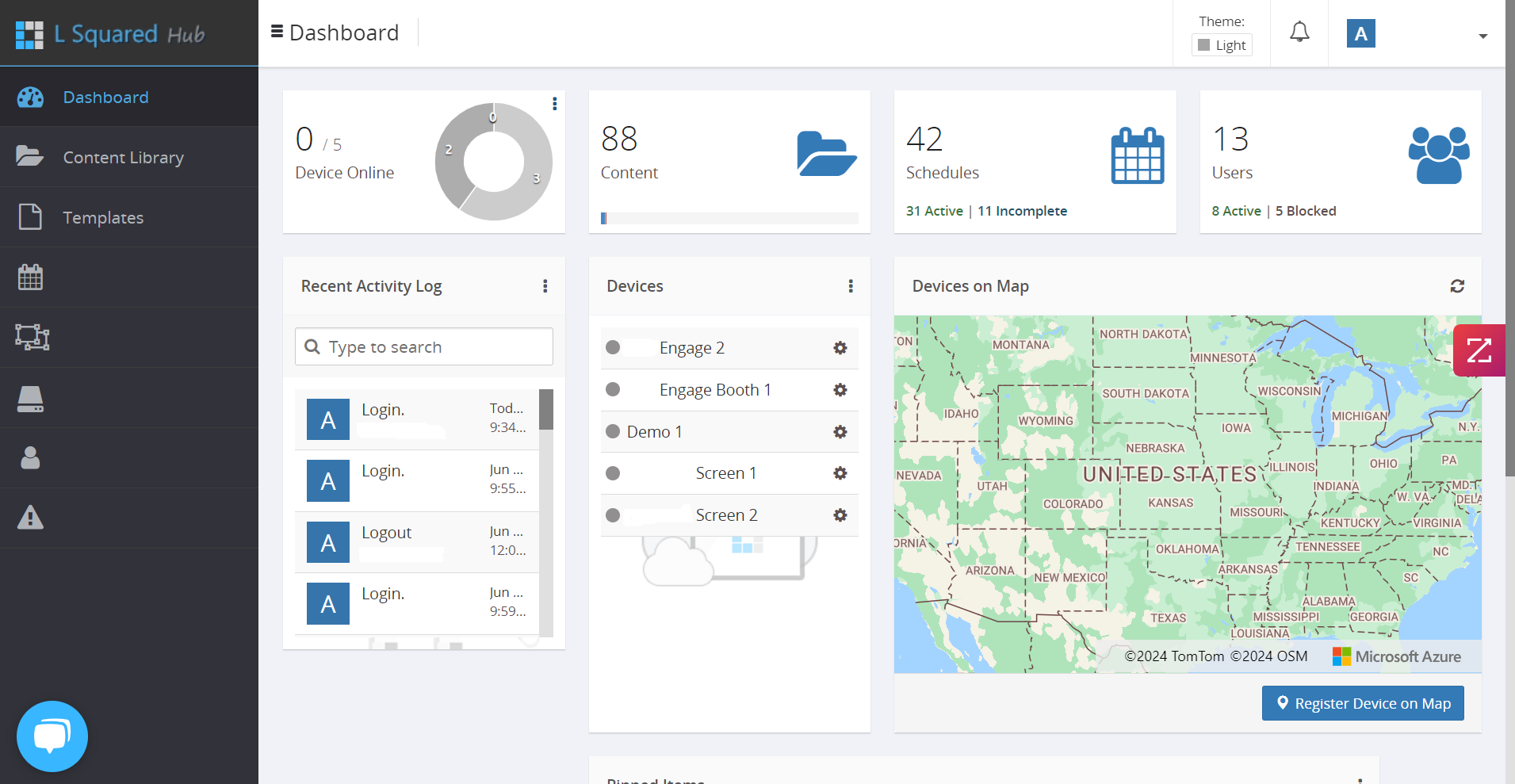Click the device drive sidebar icon

coord(30,398)
